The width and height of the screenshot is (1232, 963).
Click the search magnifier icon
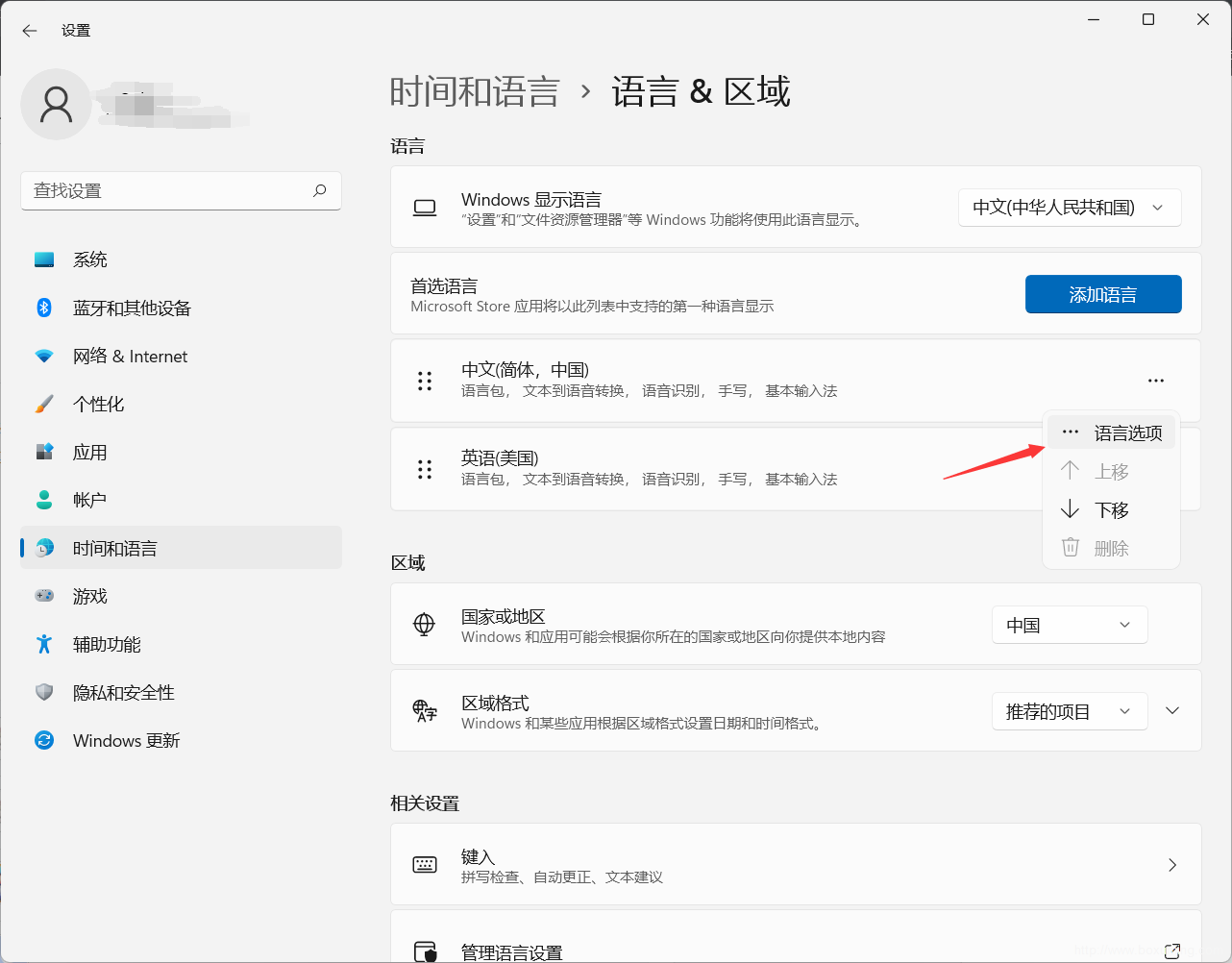pyautogui.click(x=320, y=190)
